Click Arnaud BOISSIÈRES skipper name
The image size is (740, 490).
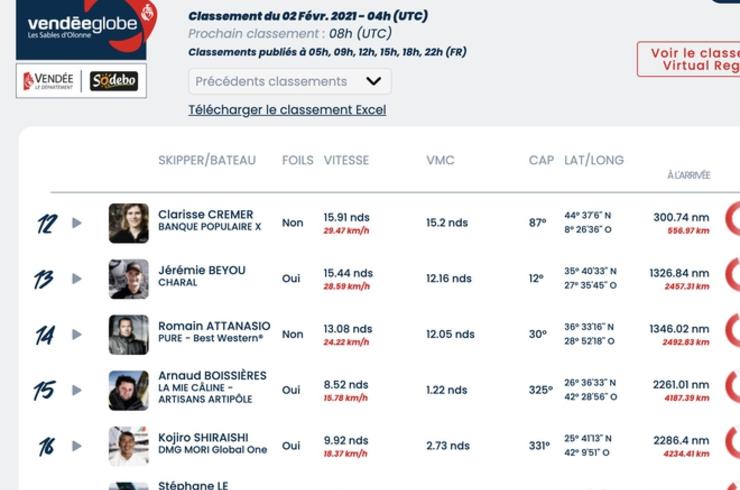tap(212, 376)
